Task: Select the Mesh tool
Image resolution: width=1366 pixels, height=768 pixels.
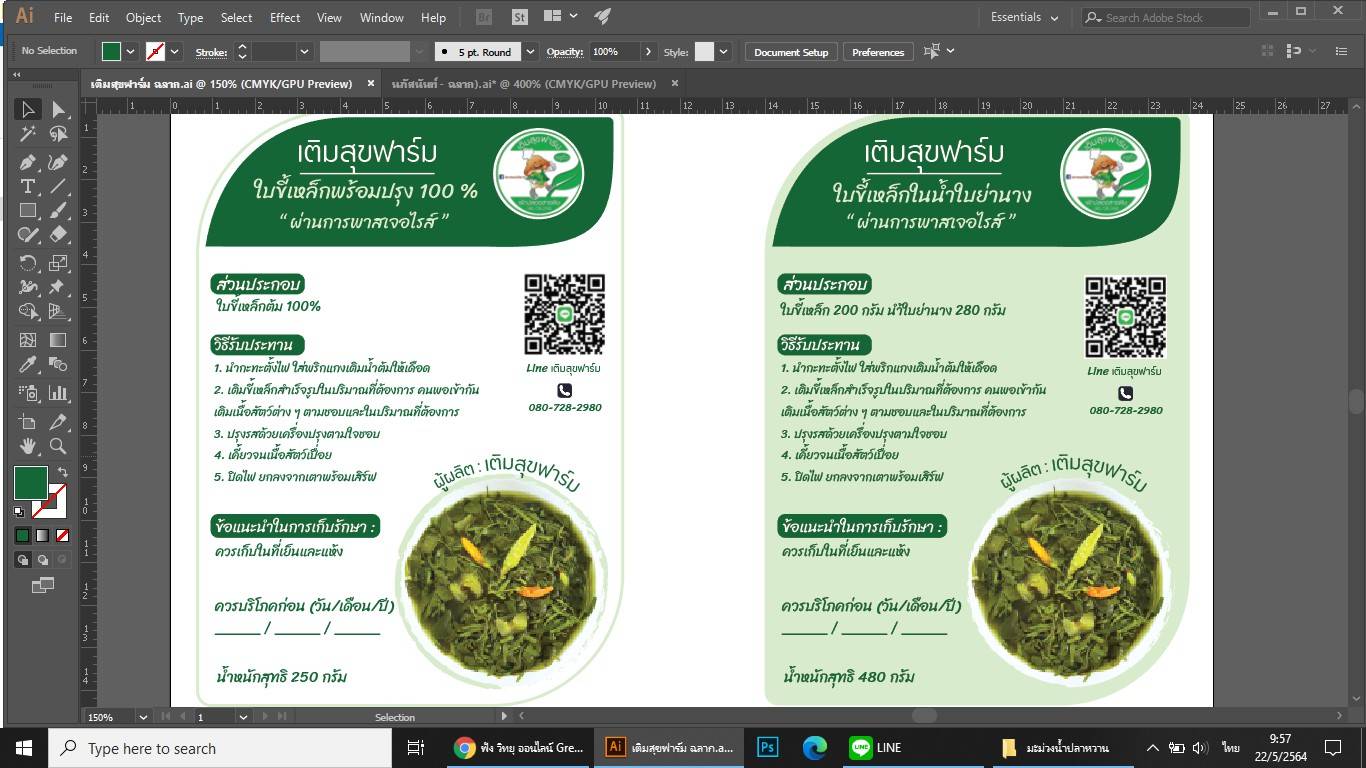Action: coord(28,340)
